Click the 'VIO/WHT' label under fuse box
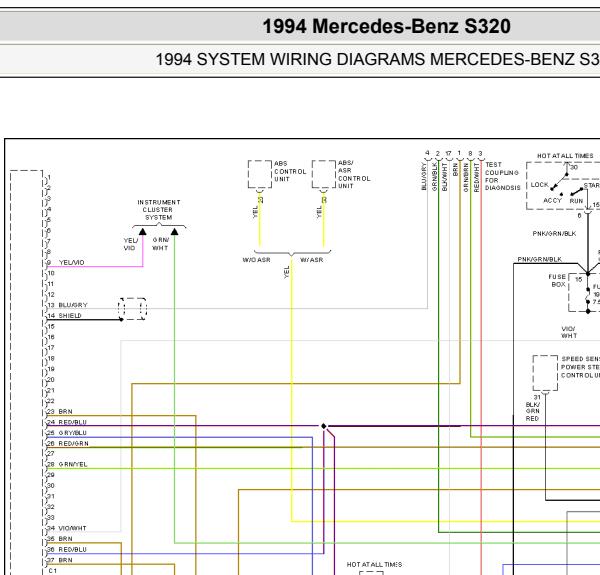Image resolution: width=600 pixels, height=575 pixels. 569,332
